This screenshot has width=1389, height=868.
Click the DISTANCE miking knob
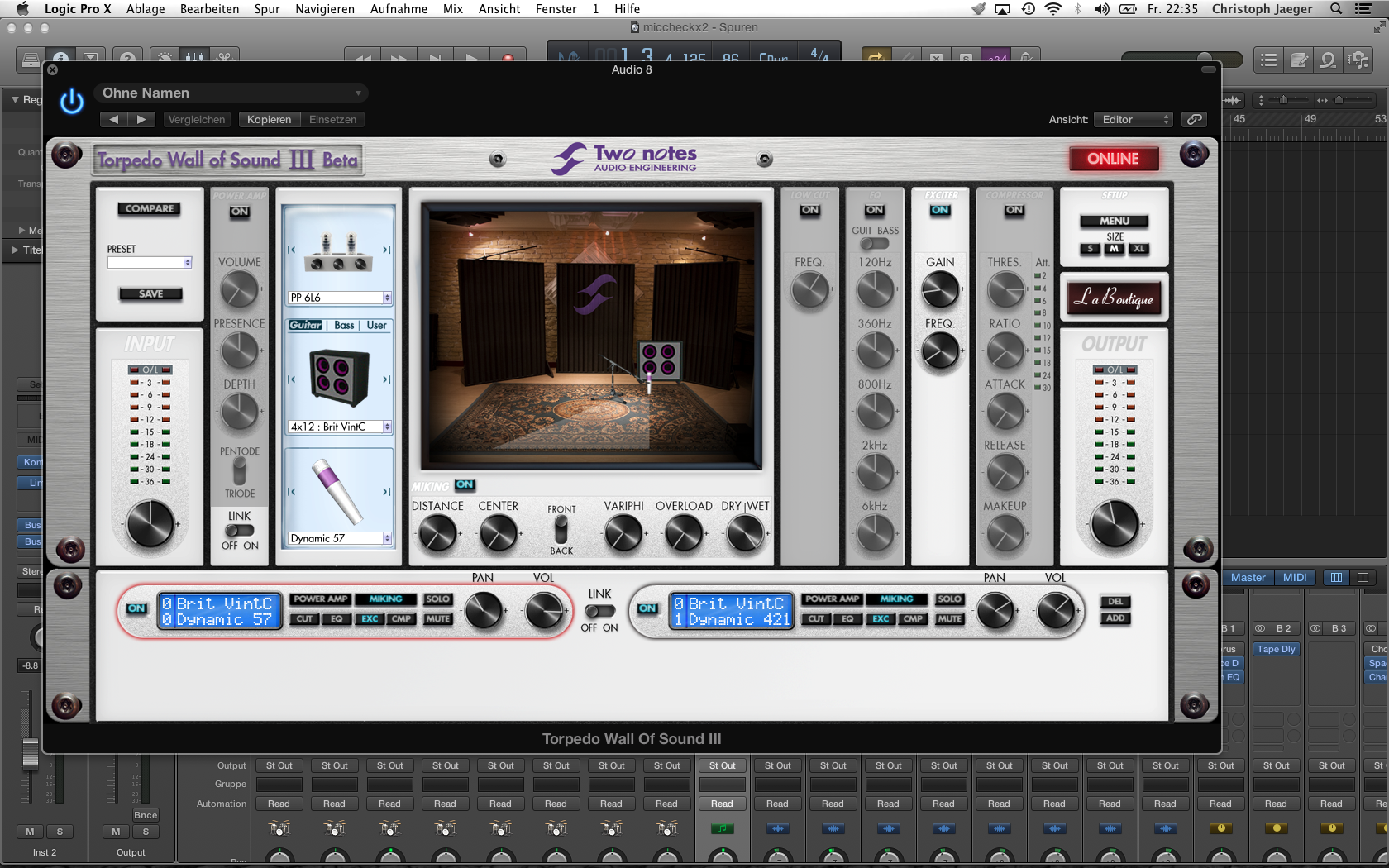tap(437, 534)
